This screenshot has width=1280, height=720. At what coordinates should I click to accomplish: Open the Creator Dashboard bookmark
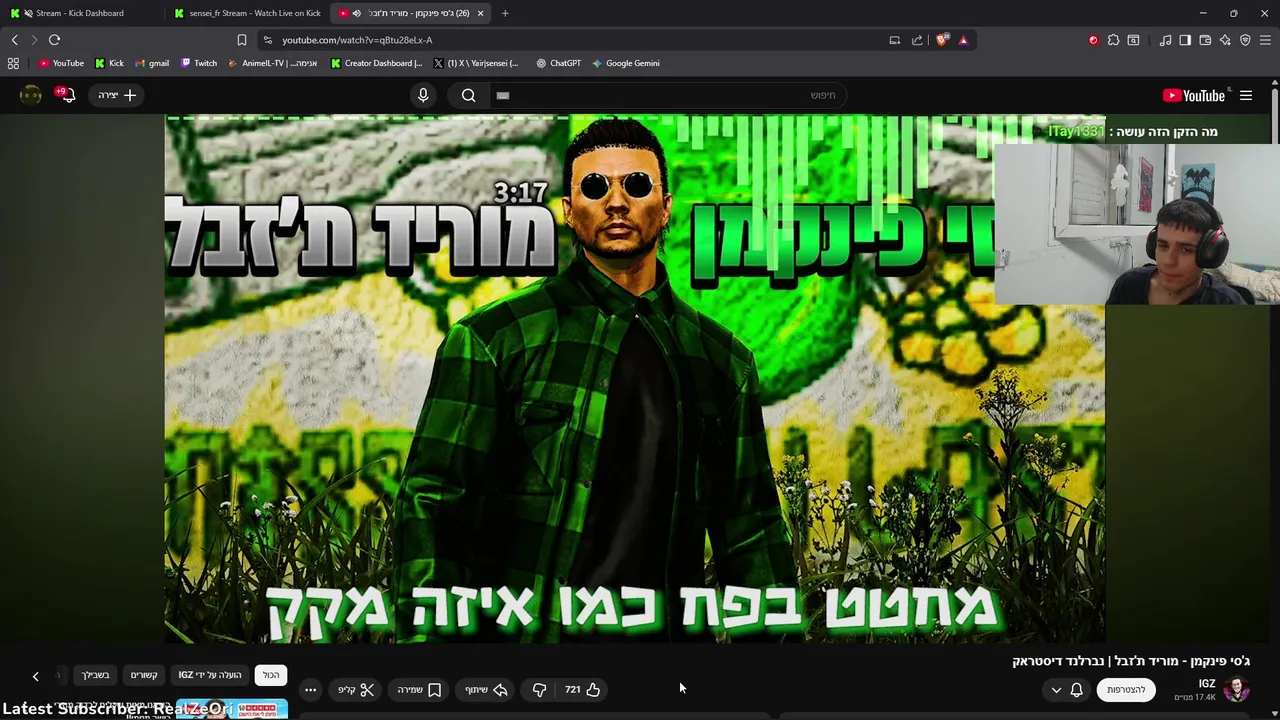pos(377,63)
